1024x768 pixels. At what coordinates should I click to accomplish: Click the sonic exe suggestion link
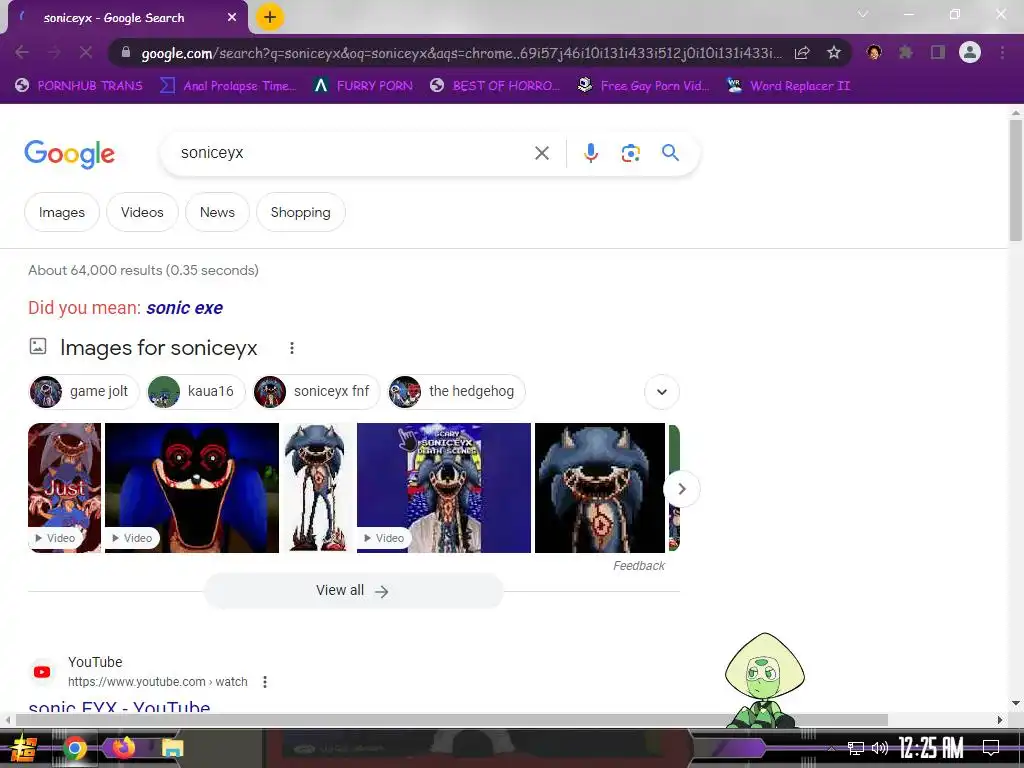tap(184, 308)
